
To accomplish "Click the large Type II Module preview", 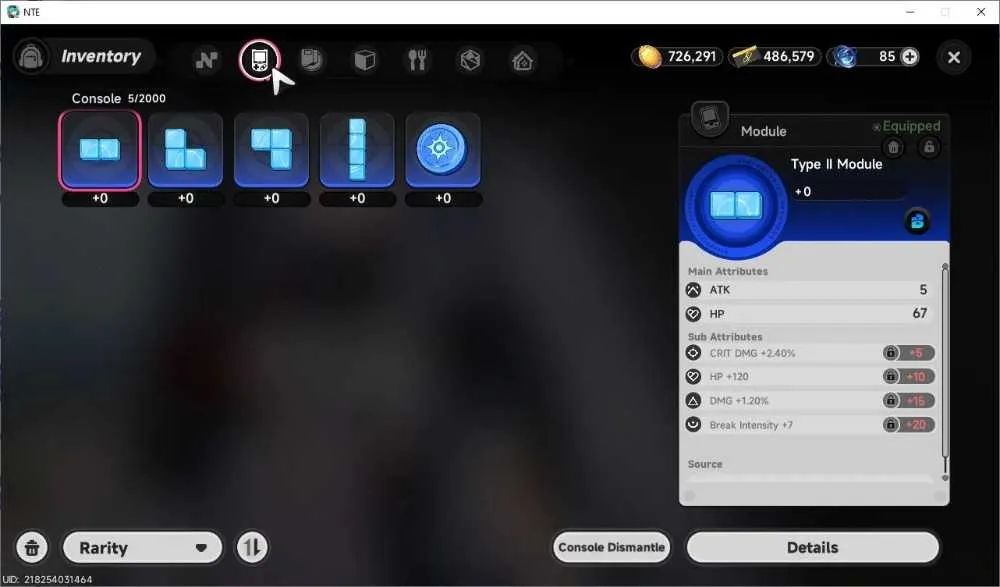I will (735, 206).
